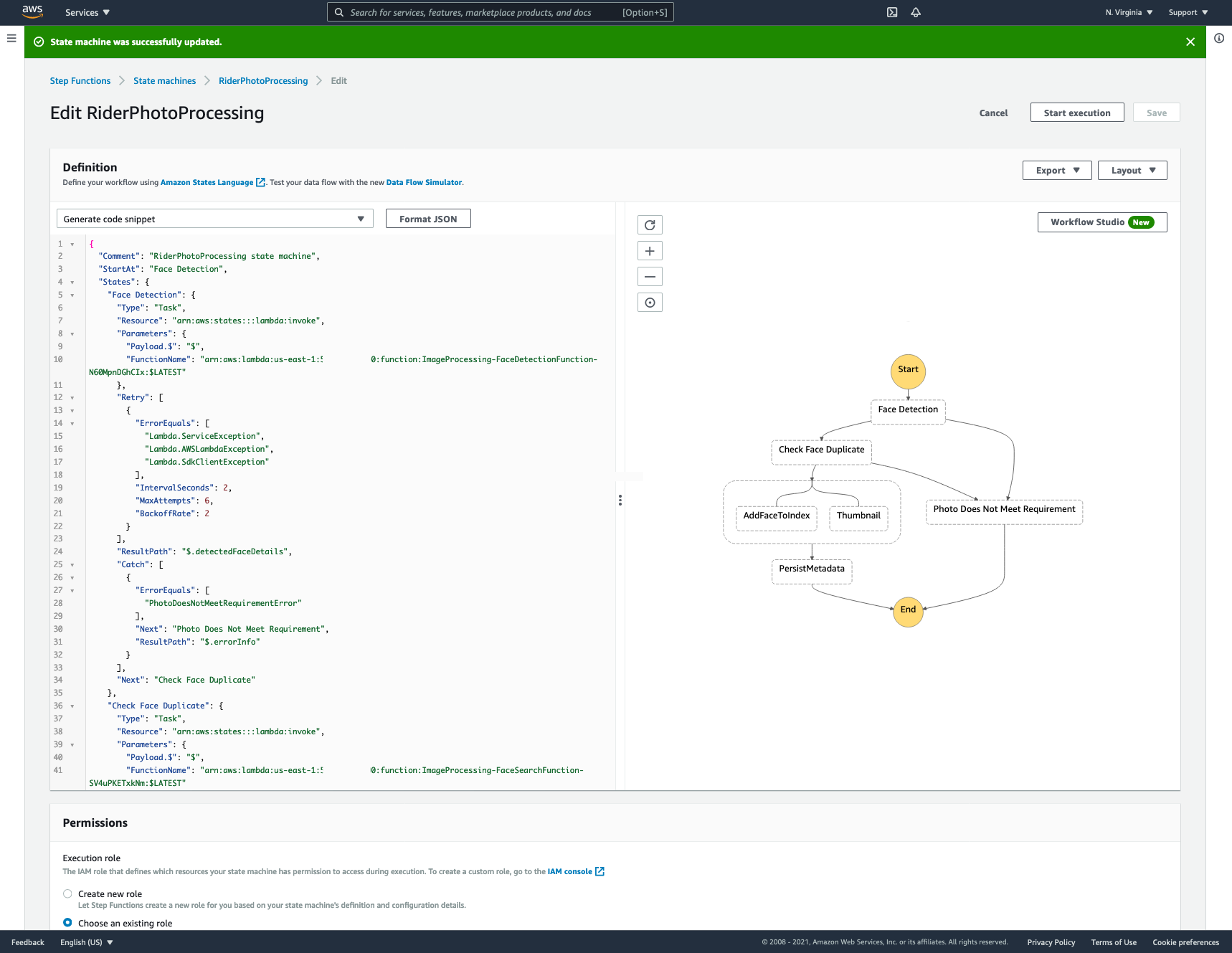Collapse code fold arrow on line 1
This screenshot has height=953, width=1232.
click(x=72, y=245)
